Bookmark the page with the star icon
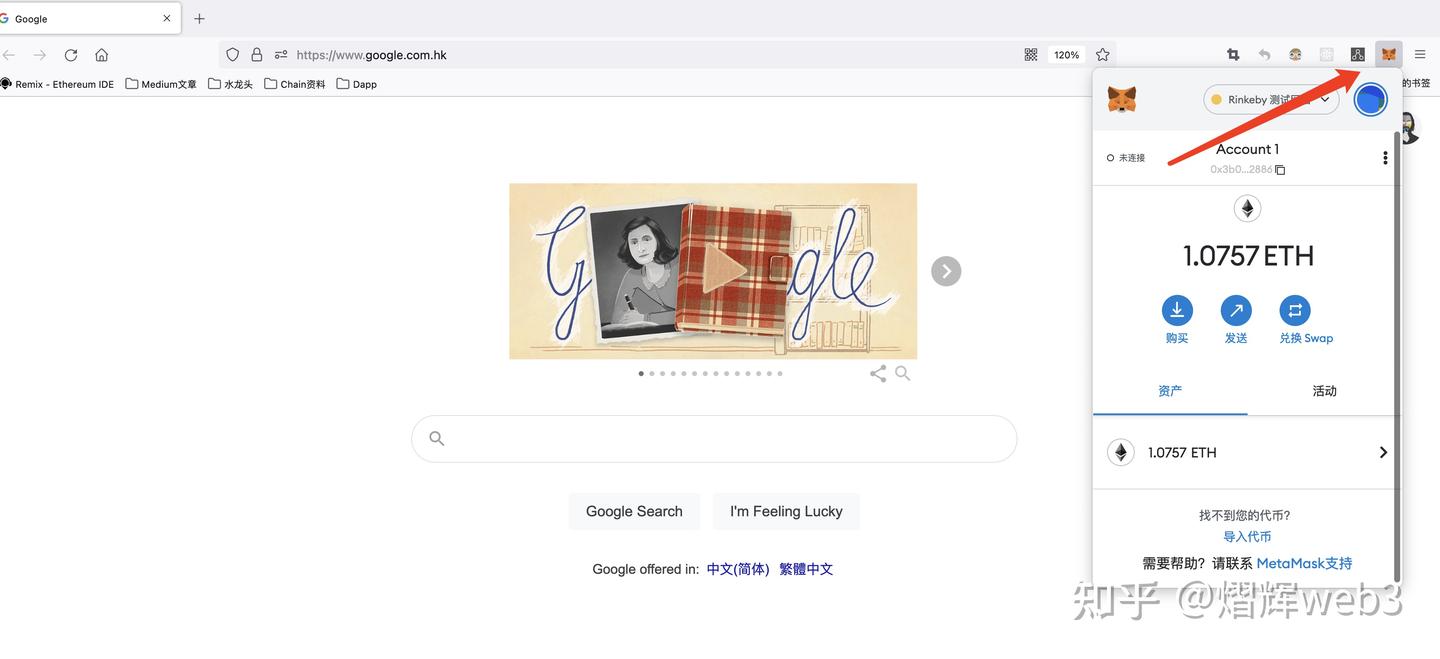This screenshot has height=659, width=1440. [1103, 55]
